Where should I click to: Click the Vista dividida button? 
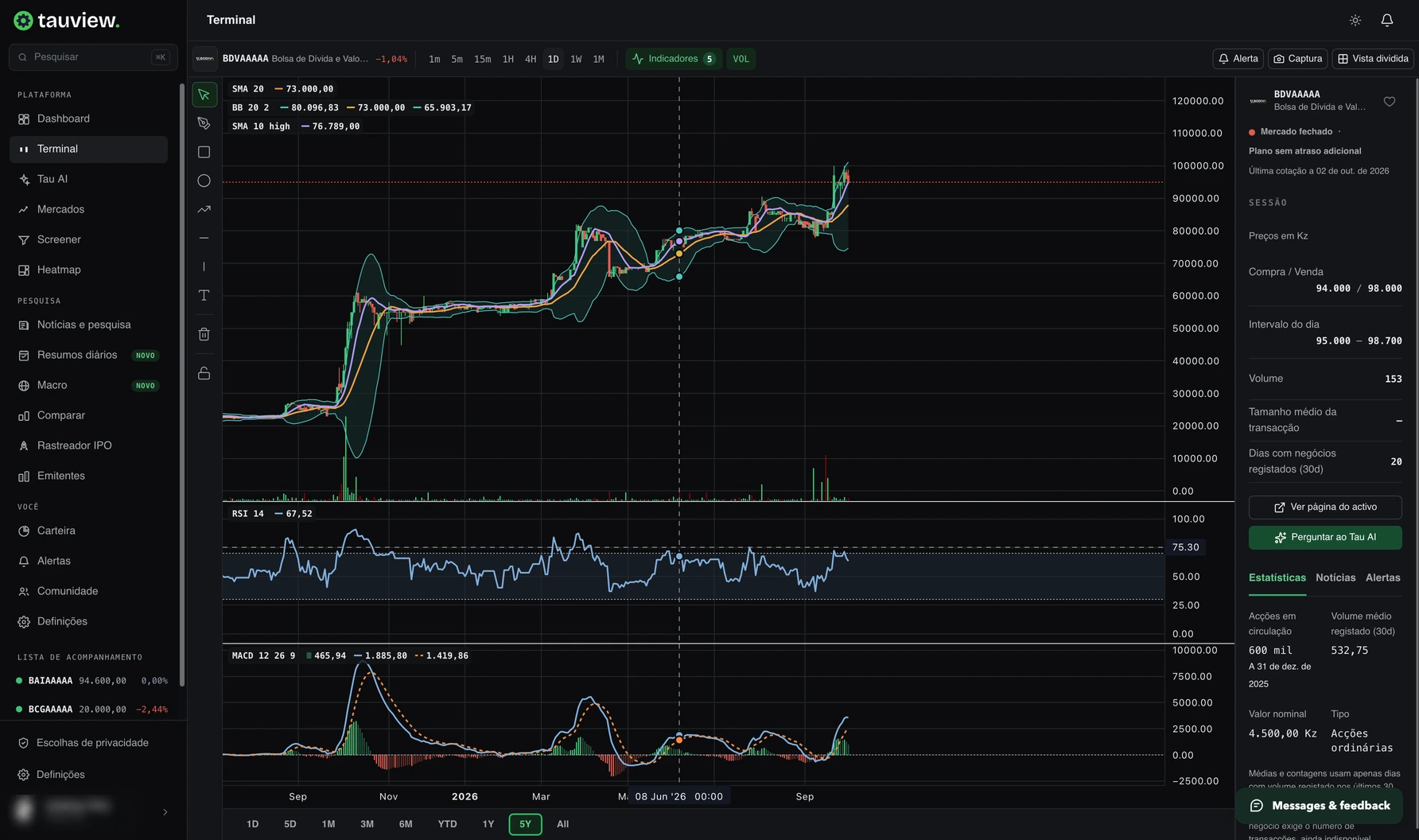pyautogui.click(x=1373, y=59)
